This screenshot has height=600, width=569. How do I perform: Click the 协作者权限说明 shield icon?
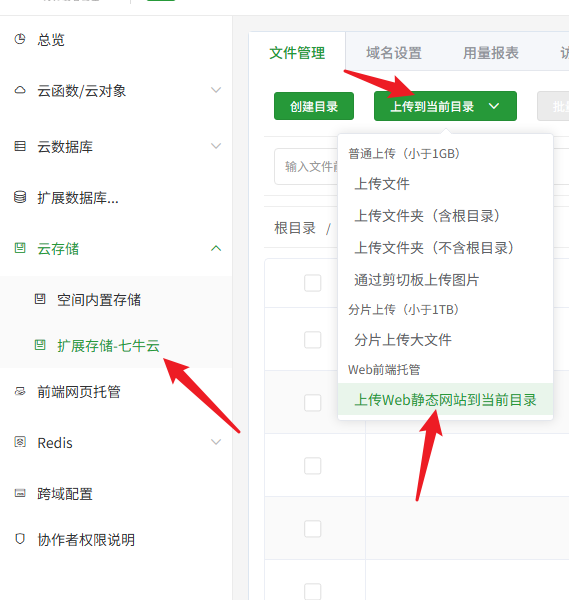[x=20, y=539]
